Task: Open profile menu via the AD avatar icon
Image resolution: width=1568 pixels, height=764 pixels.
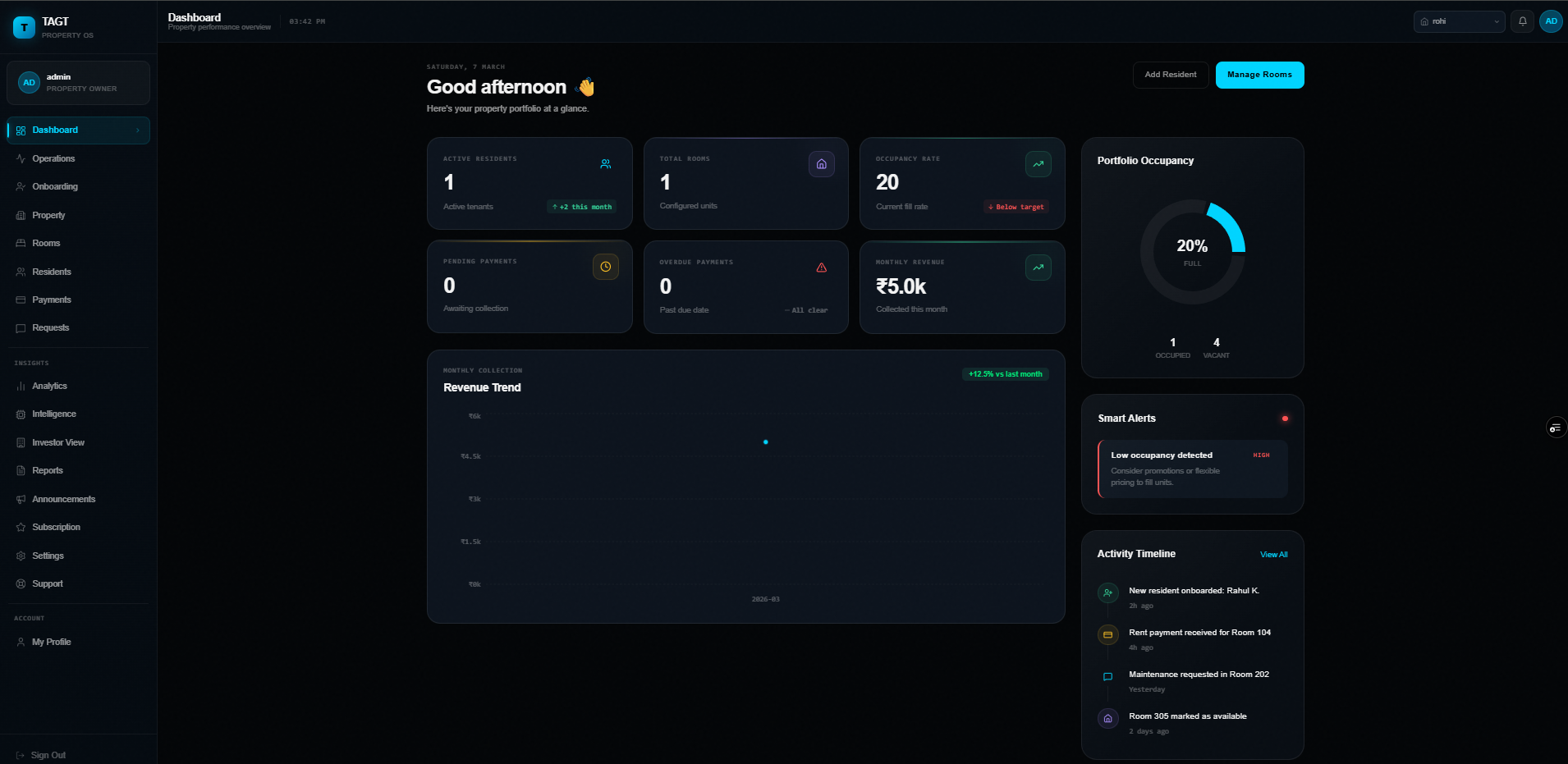Action: [x=1552, y=21]
